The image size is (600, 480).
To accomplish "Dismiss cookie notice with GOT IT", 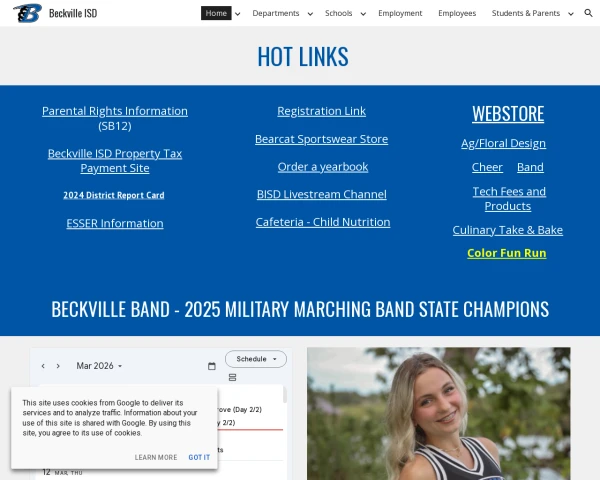I will (199, 457).
